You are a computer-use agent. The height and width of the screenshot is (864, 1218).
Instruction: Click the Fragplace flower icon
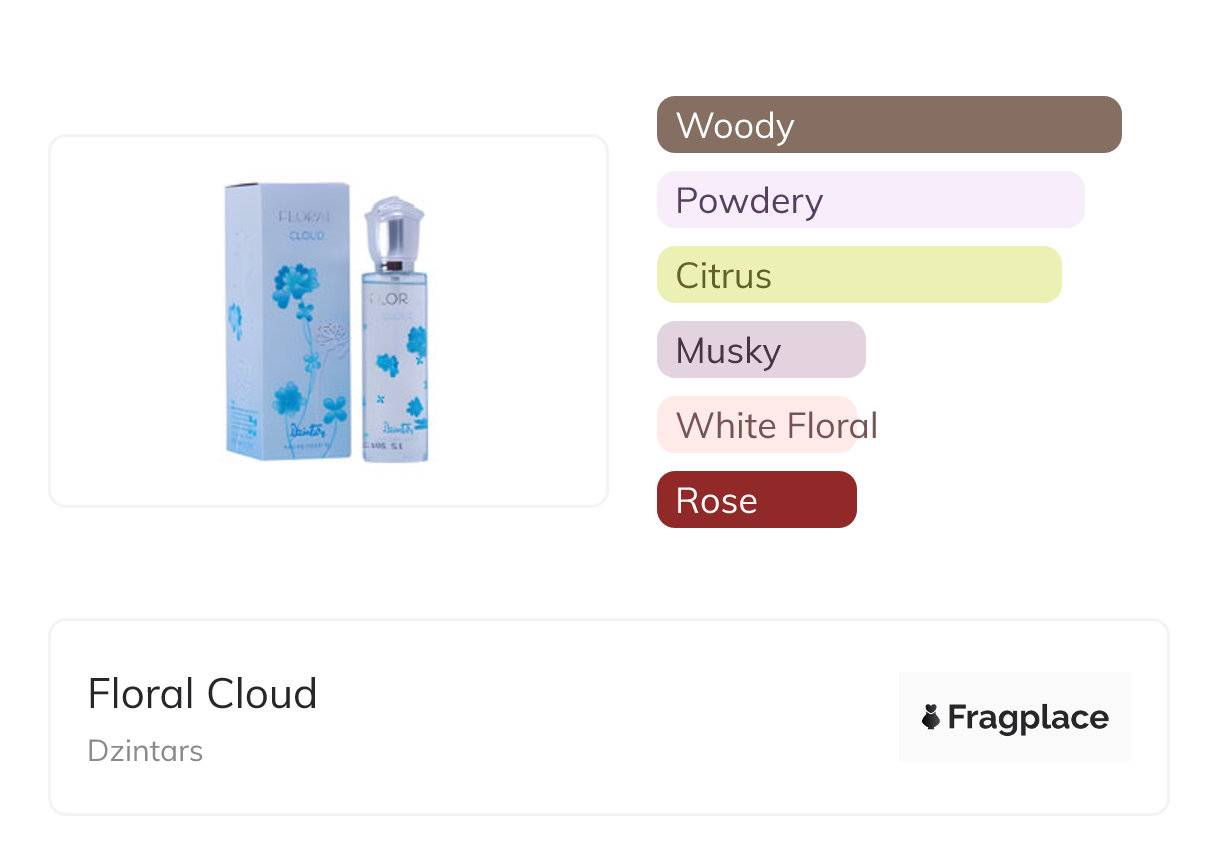[x=931, y=717]
